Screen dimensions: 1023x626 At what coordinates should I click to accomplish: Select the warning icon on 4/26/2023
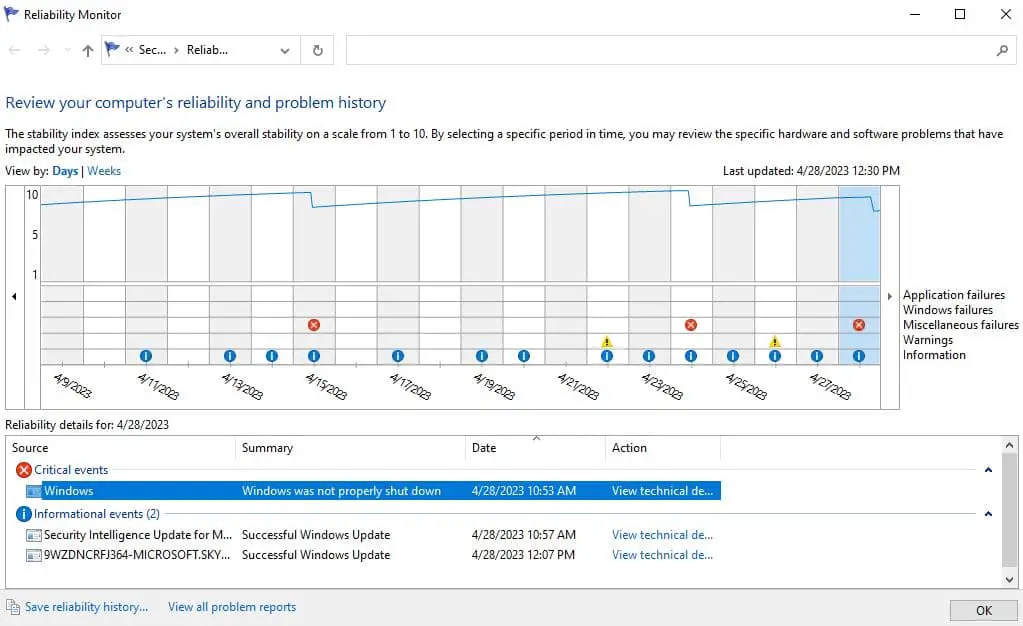(x=774, y=341)
